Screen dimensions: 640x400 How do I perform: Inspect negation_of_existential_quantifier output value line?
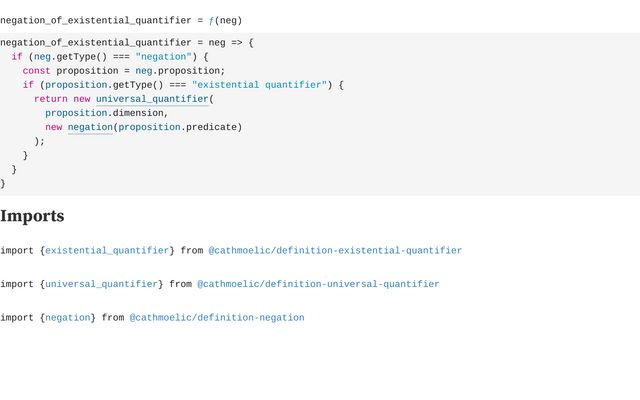click(121, 20)
